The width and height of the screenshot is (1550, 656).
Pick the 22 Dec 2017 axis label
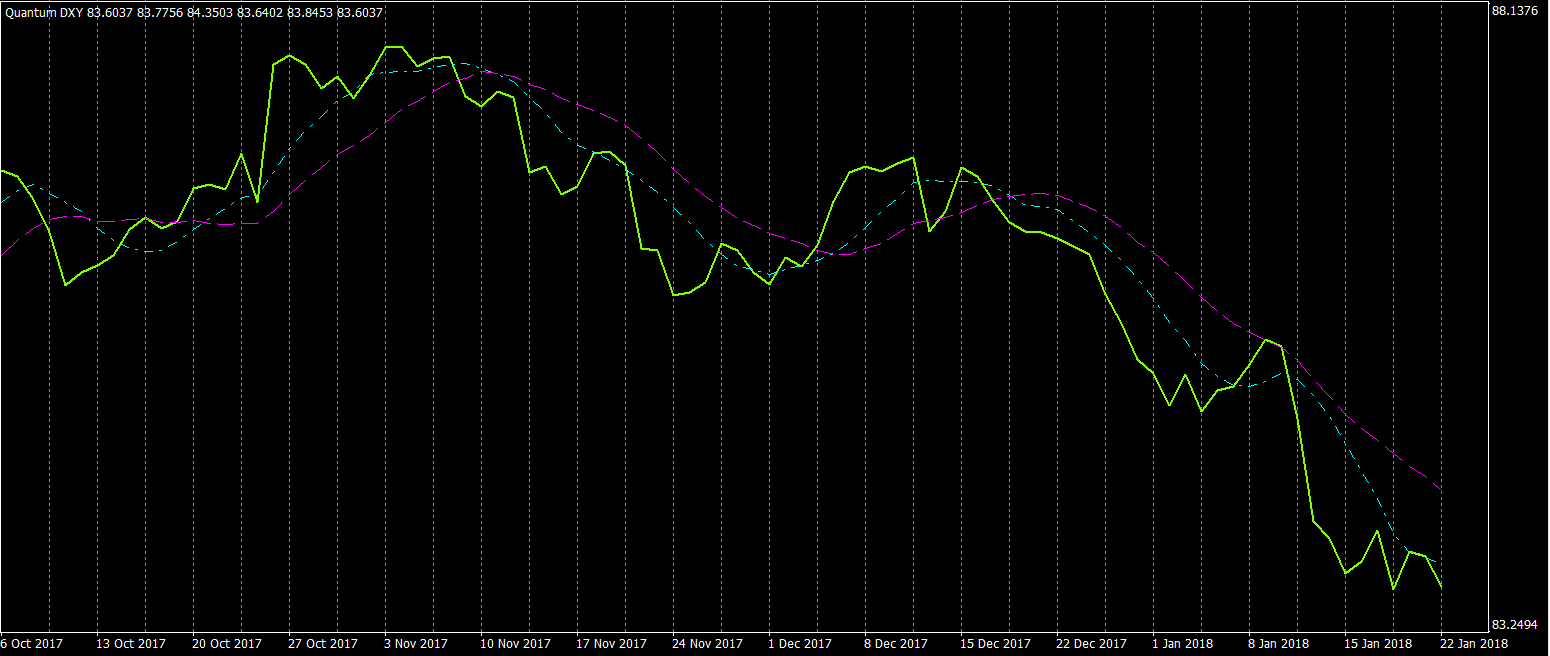[x=1091, y=644]
